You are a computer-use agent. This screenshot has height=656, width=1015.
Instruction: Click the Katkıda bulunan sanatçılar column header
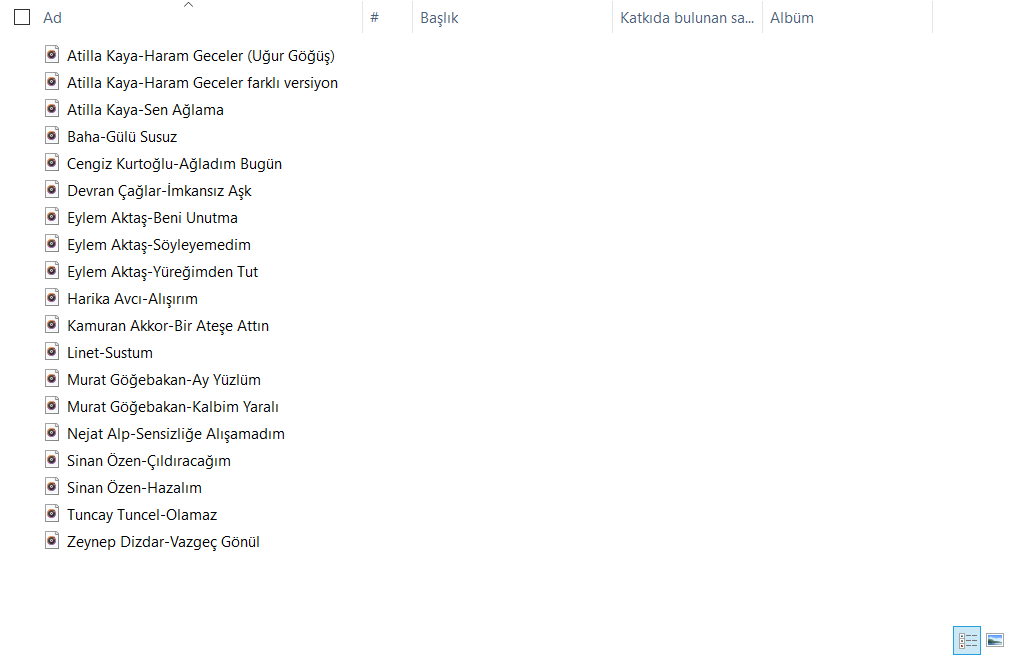tap(686, 18)
